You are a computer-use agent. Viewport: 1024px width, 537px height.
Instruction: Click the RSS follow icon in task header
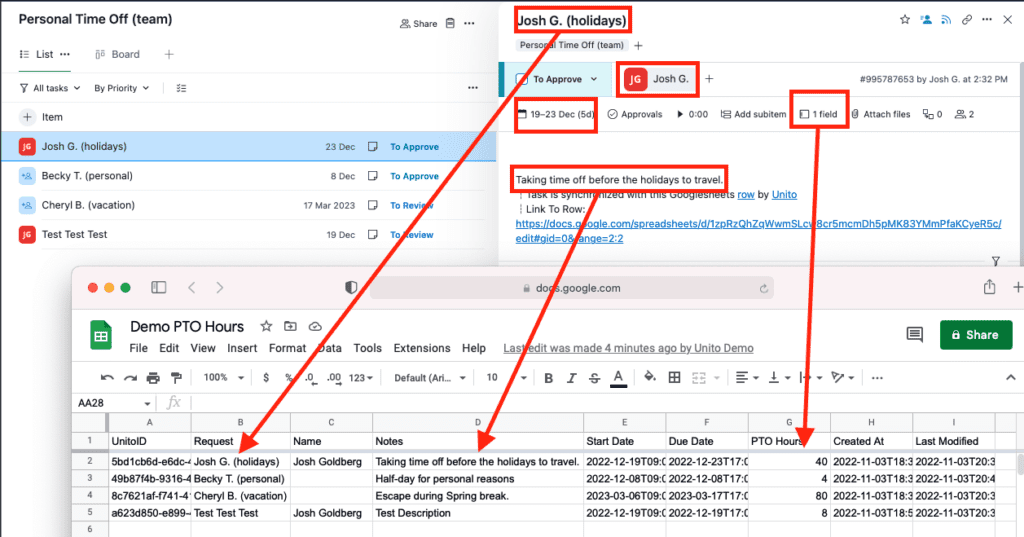946,19
